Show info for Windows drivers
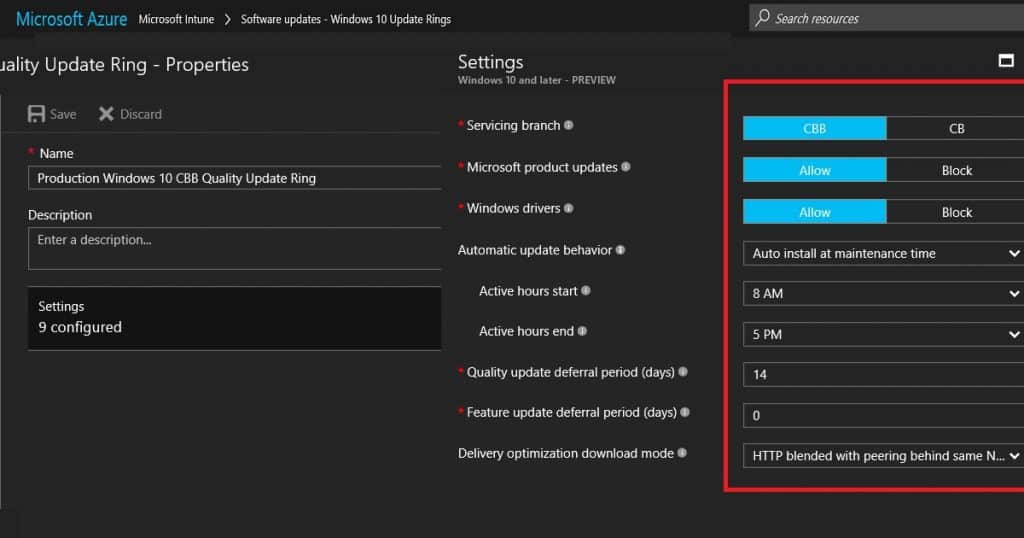 568,208
